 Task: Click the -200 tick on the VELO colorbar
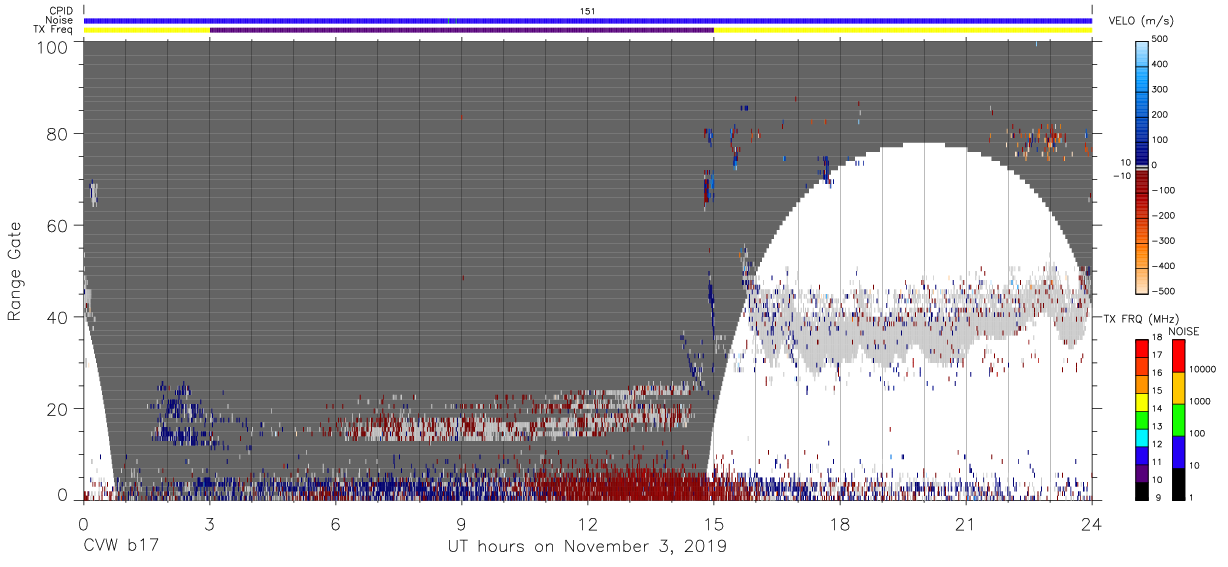tap(1166, 216)
